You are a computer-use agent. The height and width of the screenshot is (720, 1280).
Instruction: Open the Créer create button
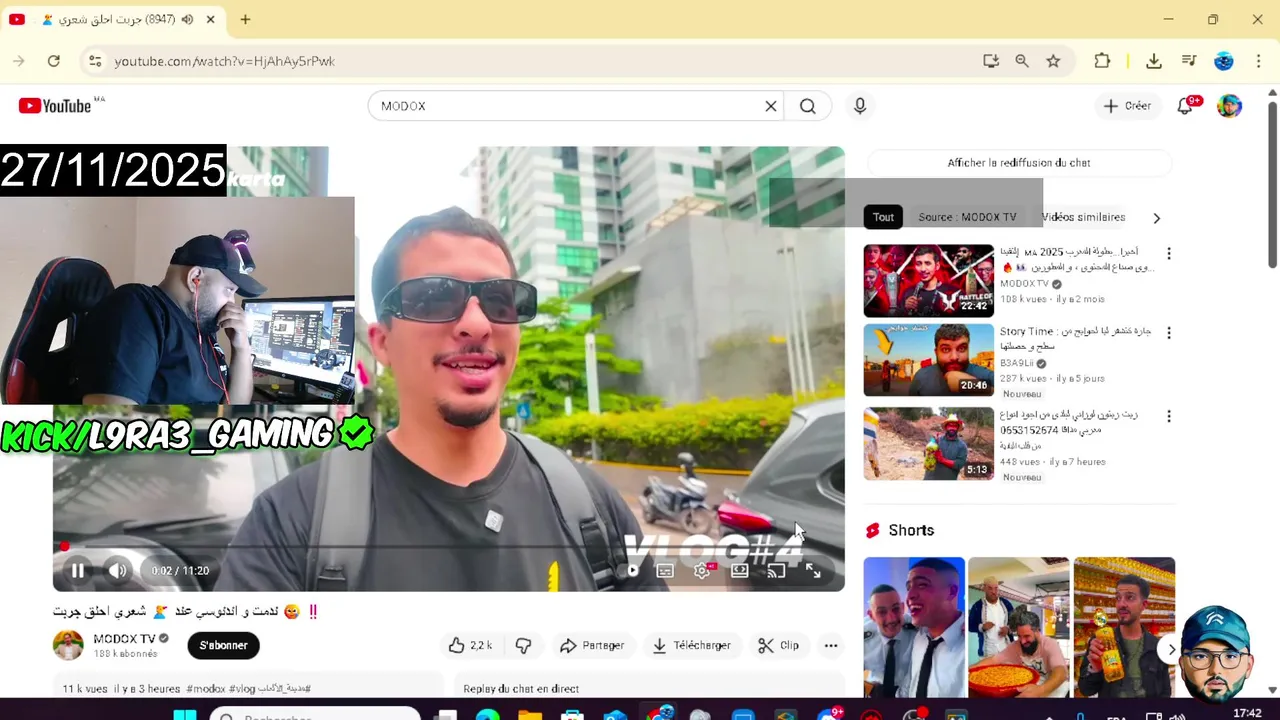(x=1127, y=106)
